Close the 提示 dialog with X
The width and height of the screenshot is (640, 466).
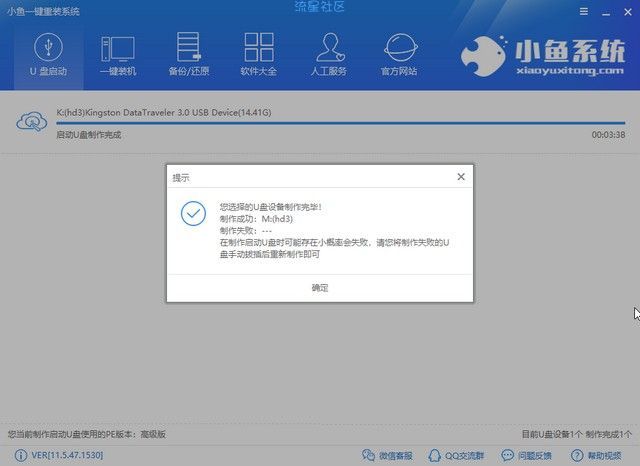point(461,177)
